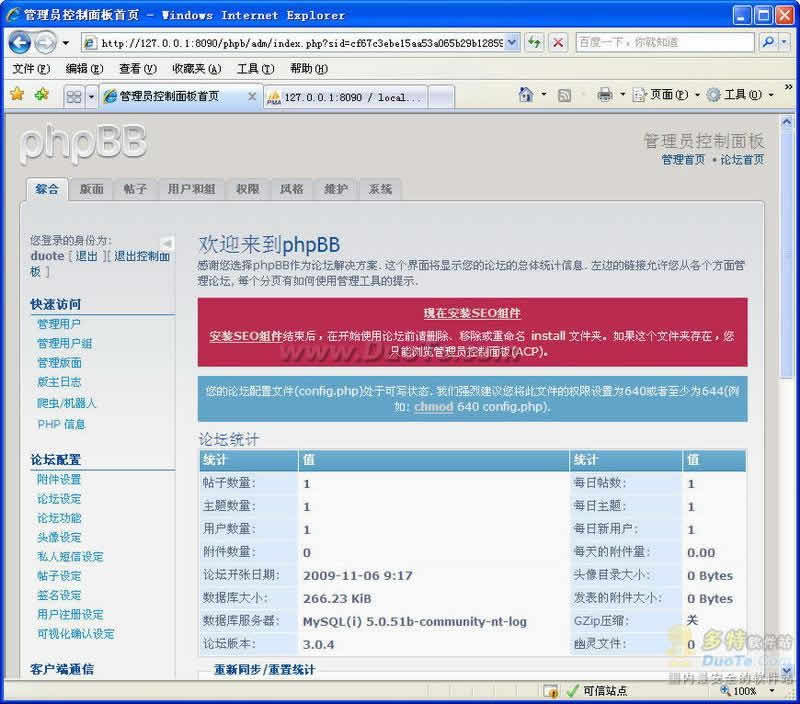Switch to the 用户和组 tab
The width and height of the screenshot is (800, 704).
[191, 189]
